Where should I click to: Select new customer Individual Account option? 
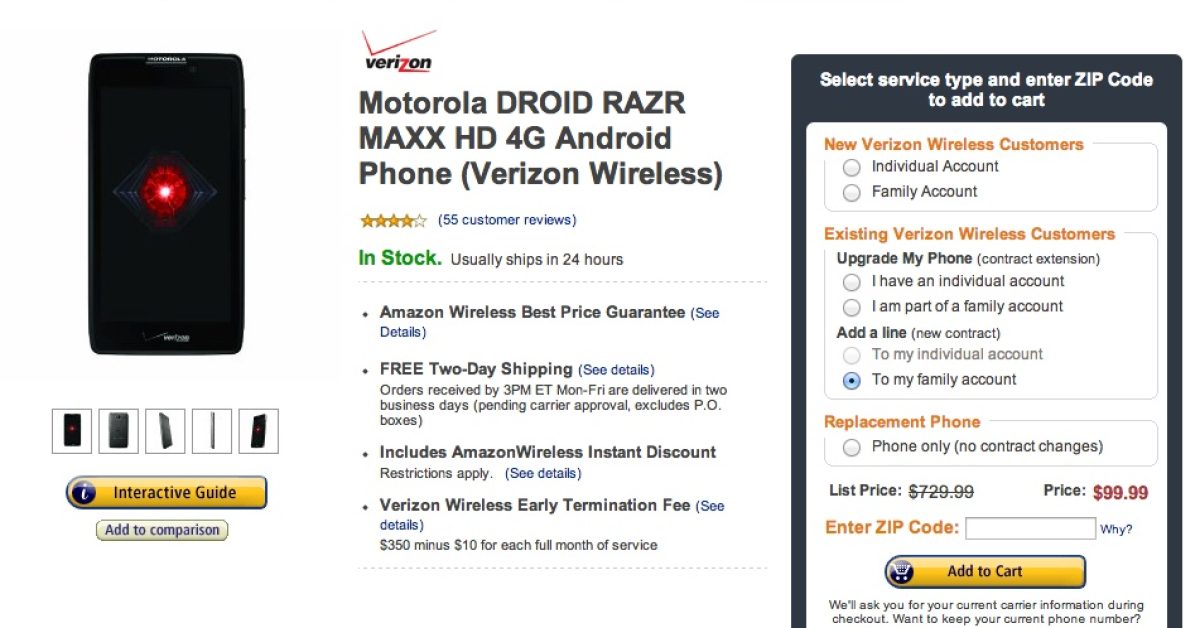(x=852, y=167)
